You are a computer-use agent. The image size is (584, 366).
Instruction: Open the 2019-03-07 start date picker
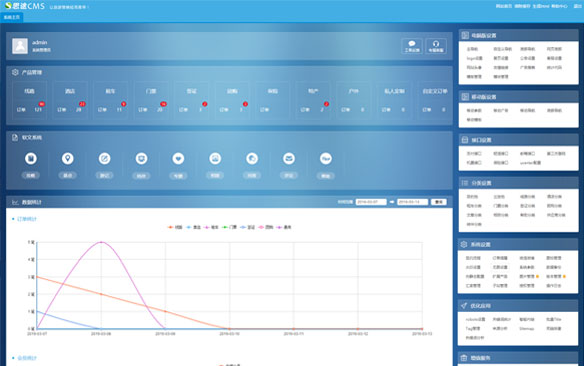(x=371, y=202)
